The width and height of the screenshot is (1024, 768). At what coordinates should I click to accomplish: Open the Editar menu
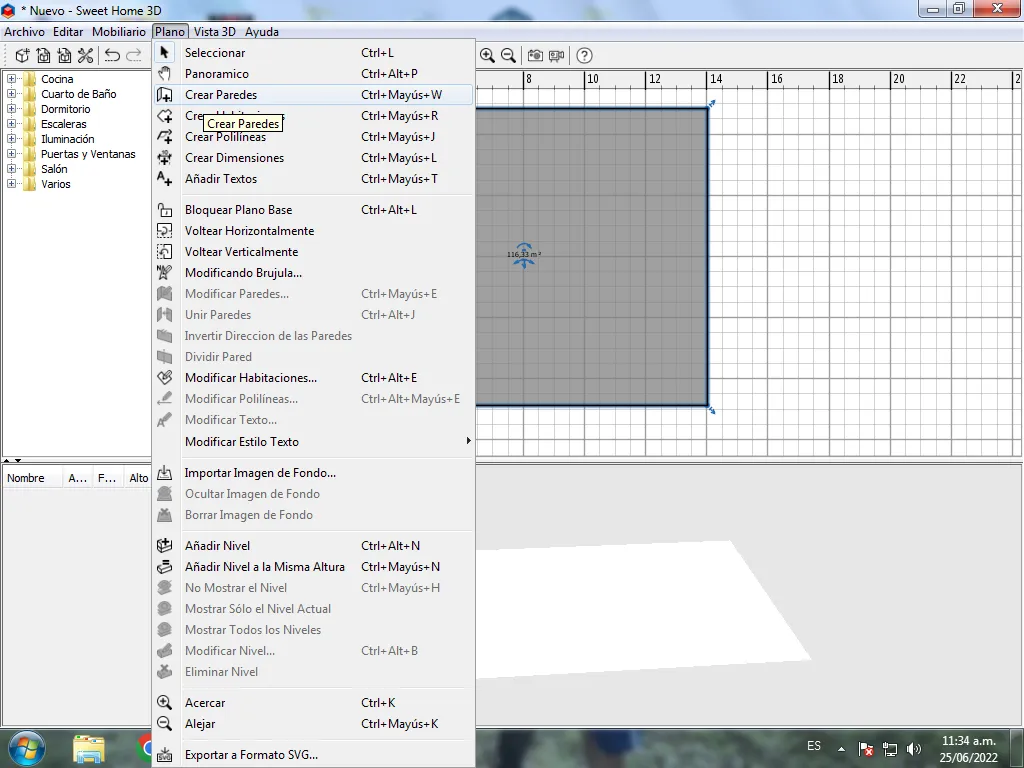[68, 31]
